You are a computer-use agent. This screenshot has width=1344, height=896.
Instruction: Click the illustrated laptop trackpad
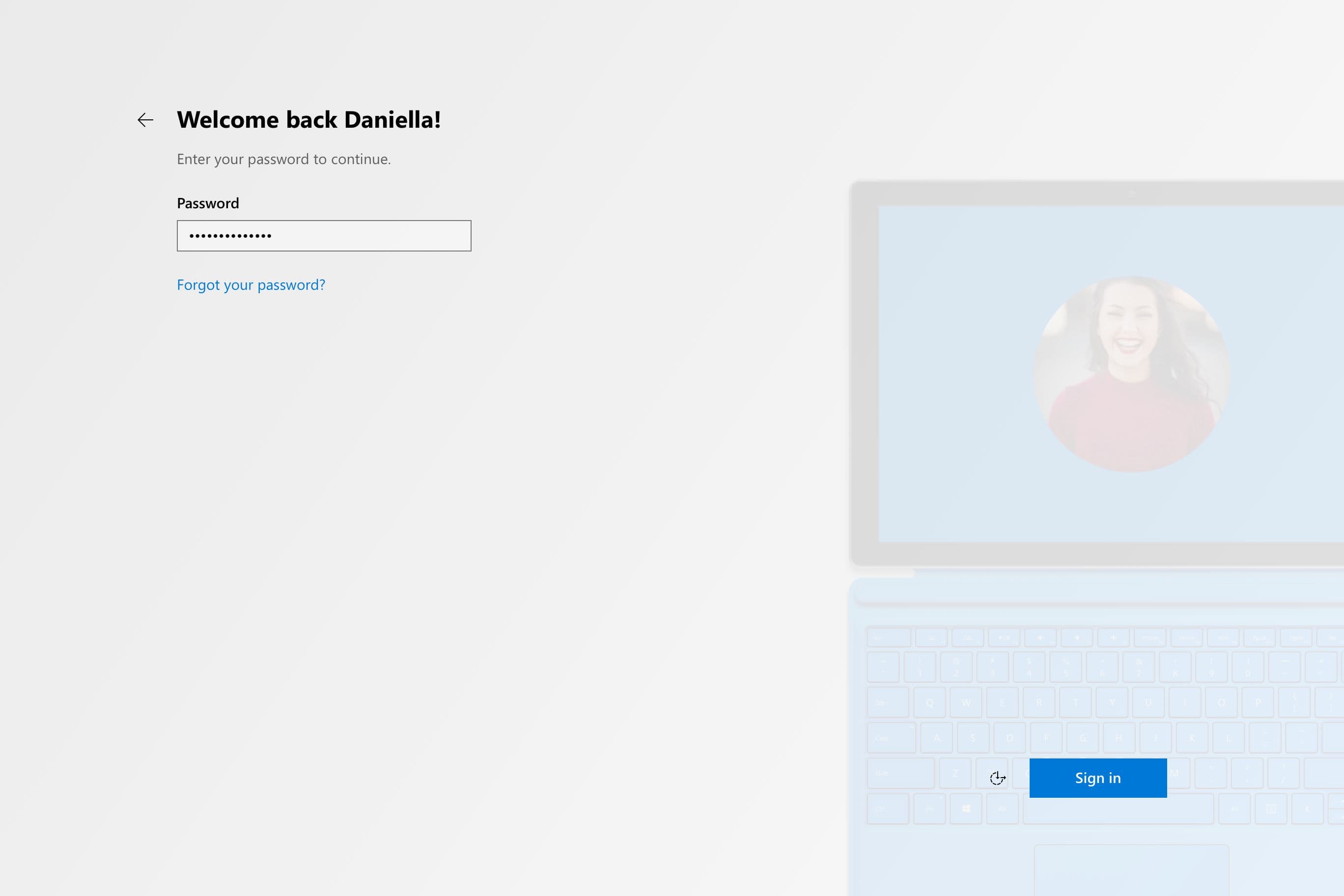[1131, 869]
